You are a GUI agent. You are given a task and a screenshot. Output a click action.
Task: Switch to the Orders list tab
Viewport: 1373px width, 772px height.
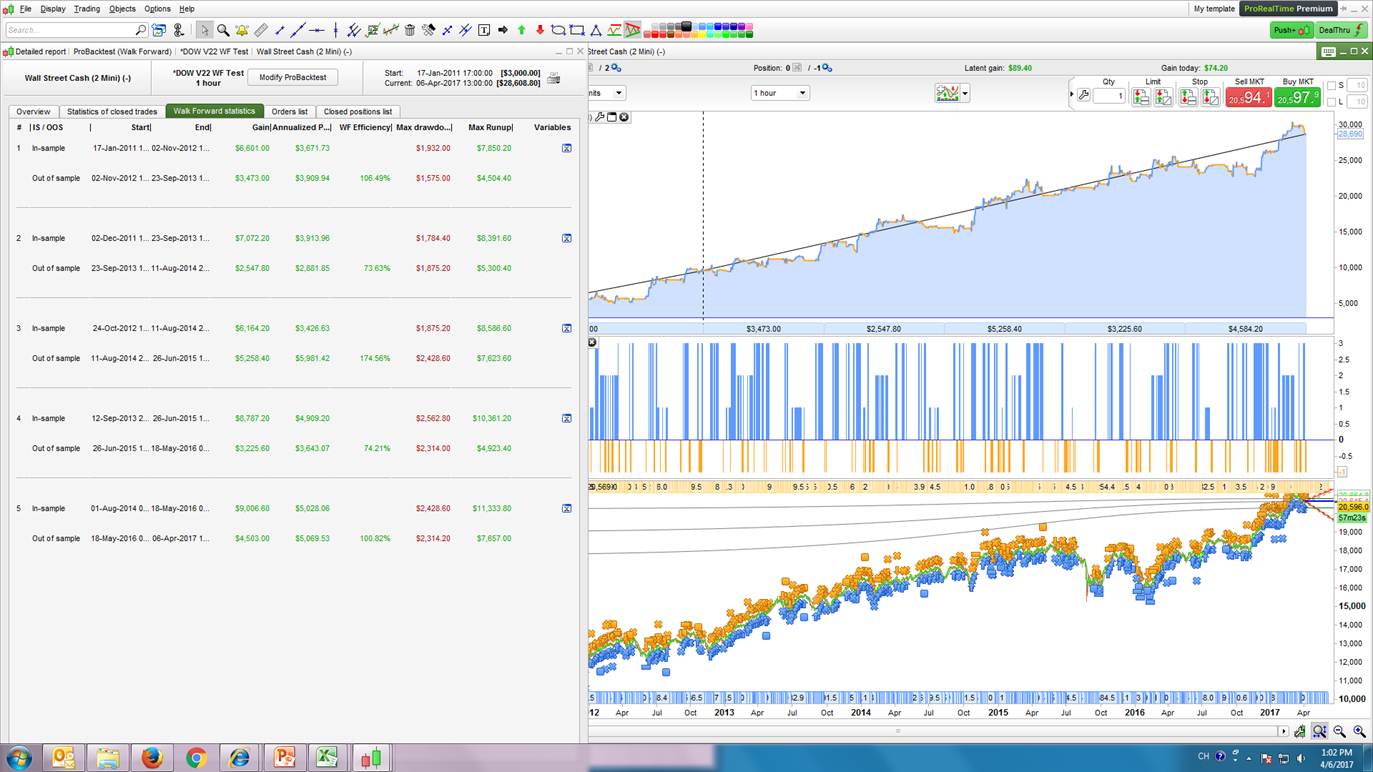(289, 112)
